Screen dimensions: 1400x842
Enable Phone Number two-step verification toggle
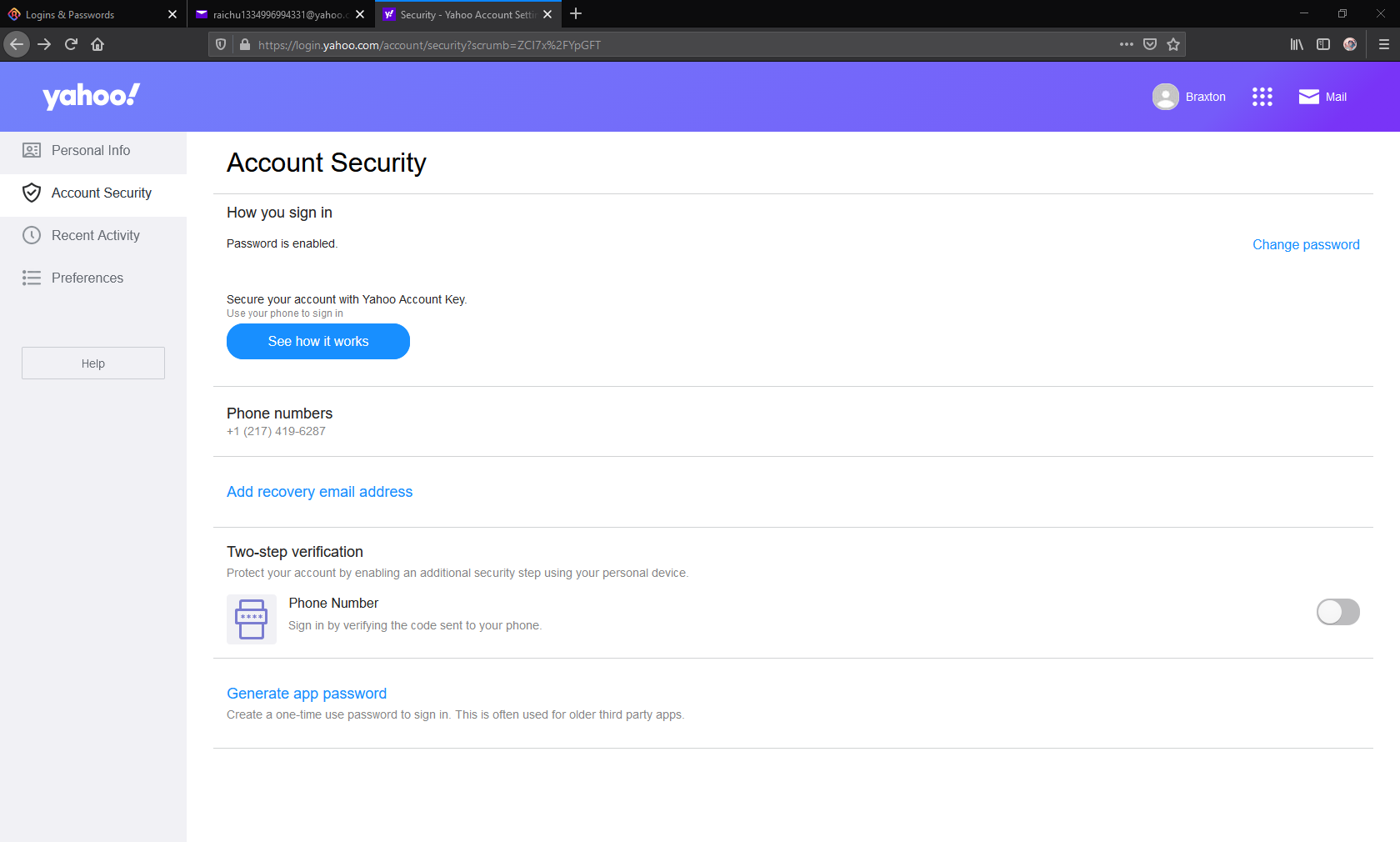pos(1338,612)
